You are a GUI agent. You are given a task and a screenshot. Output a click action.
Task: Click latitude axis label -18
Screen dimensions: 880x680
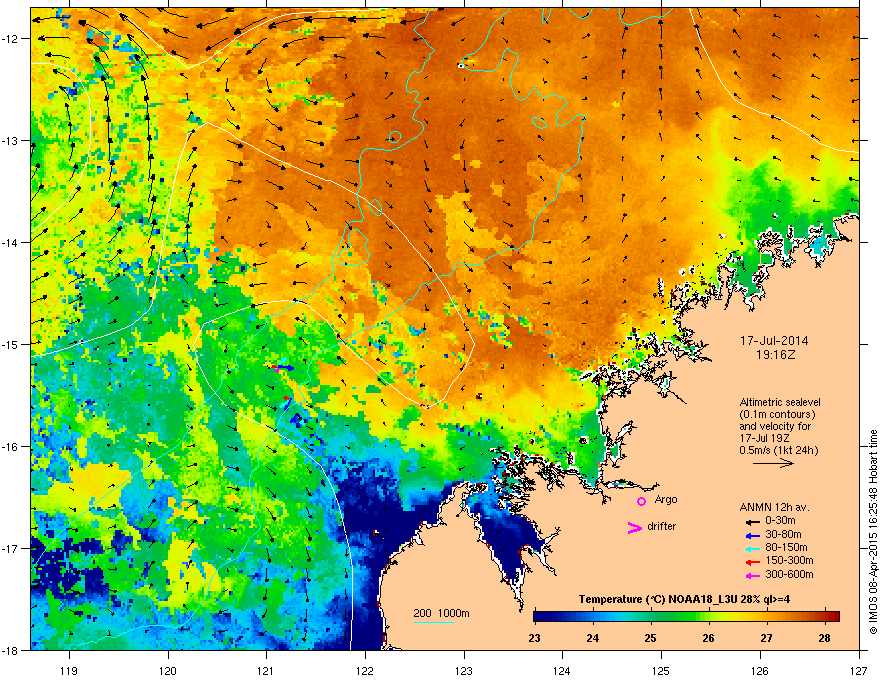coord(11,650)
